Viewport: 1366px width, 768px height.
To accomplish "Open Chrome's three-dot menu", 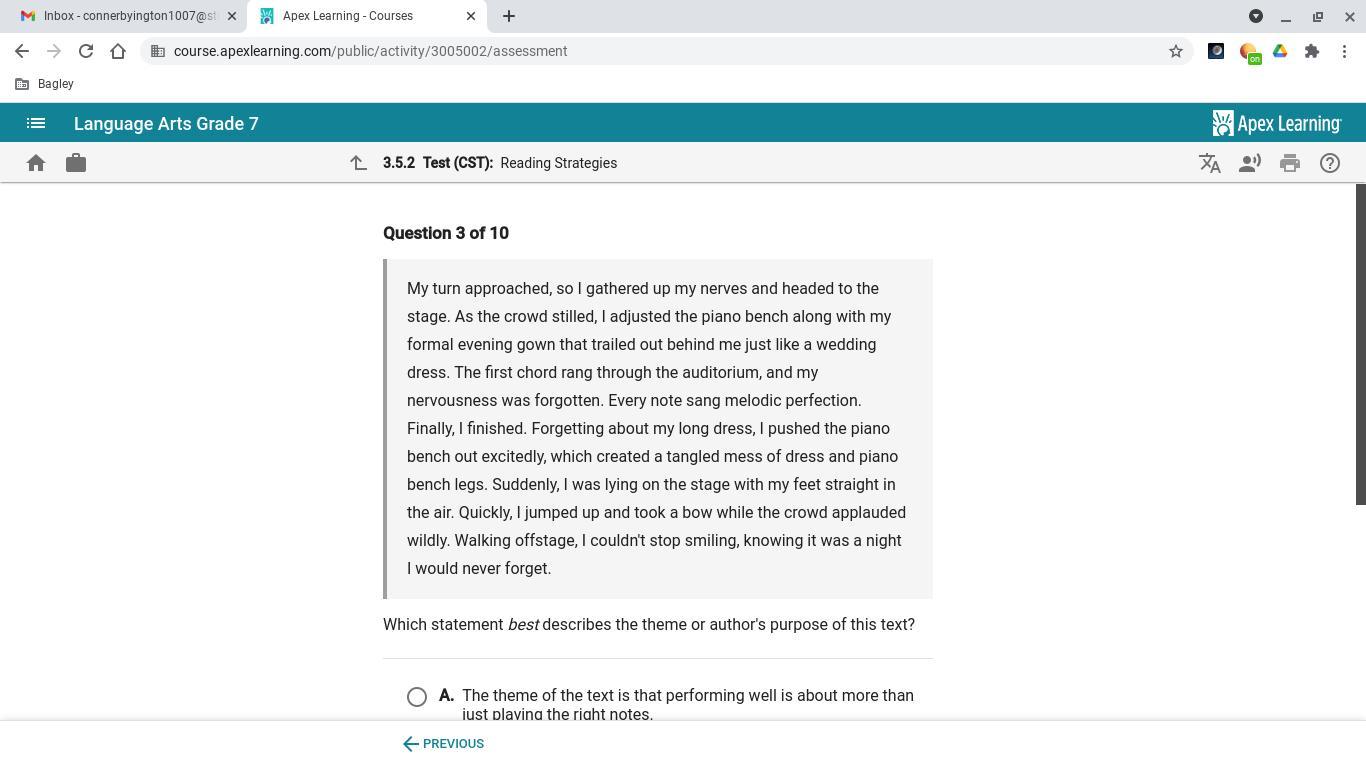I will [x=1344, y=51].
